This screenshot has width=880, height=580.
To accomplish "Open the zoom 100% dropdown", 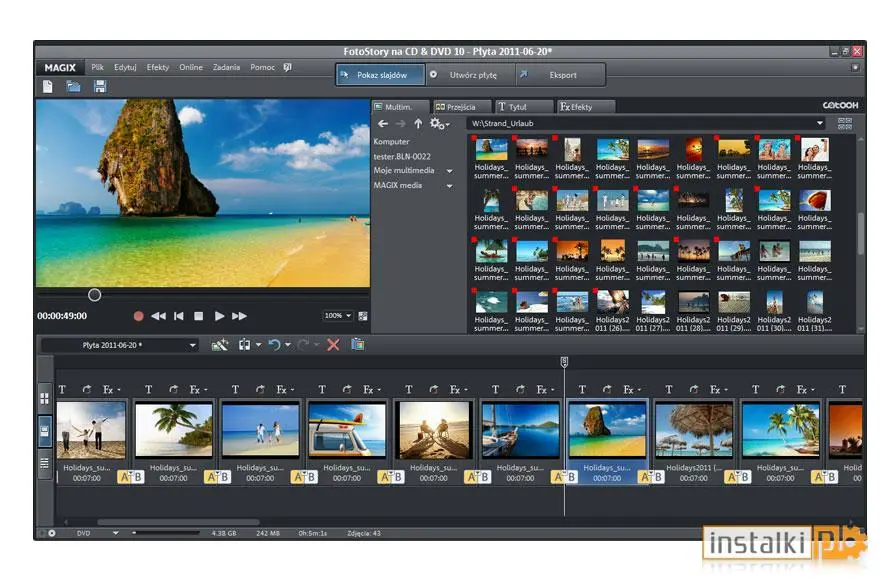I will click(338, 316).
